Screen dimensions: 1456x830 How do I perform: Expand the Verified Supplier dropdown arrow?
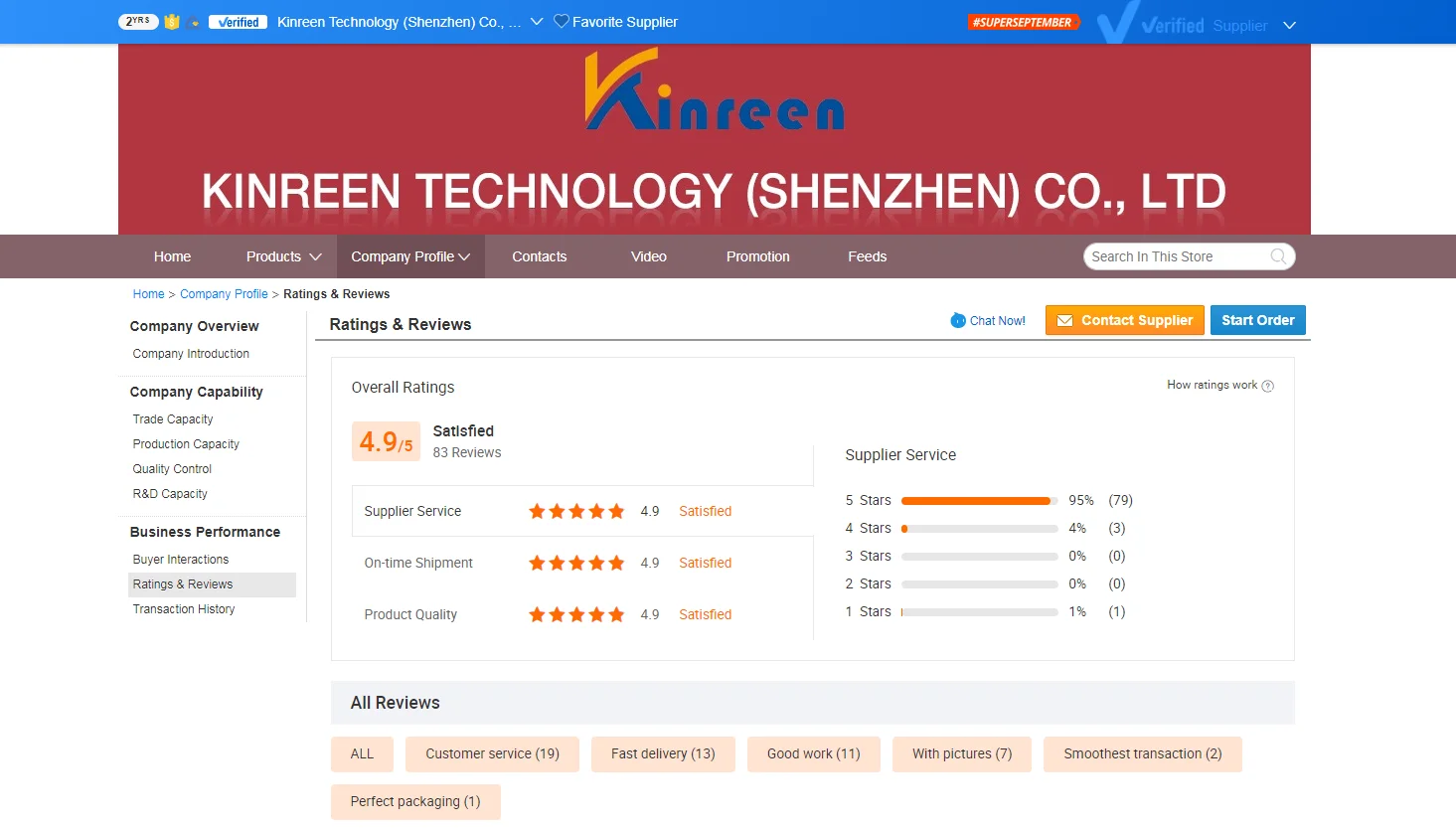point(1289,25)
